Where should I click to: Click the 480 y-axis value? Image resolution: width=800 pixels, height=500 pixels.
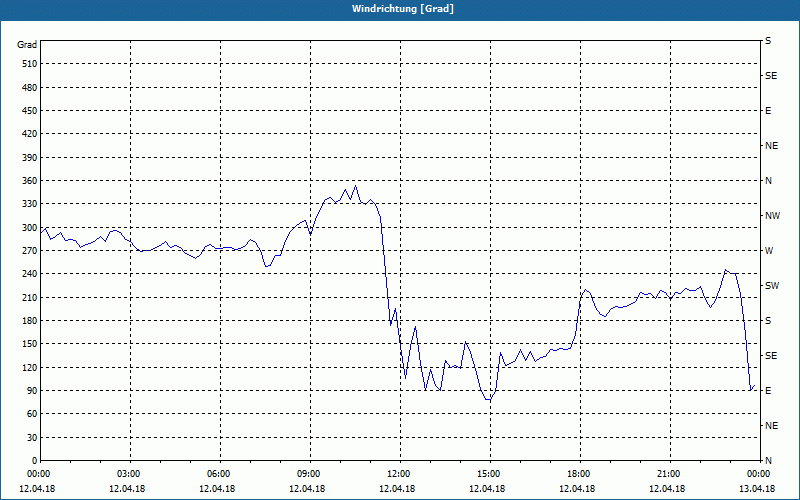pos(30,88)
